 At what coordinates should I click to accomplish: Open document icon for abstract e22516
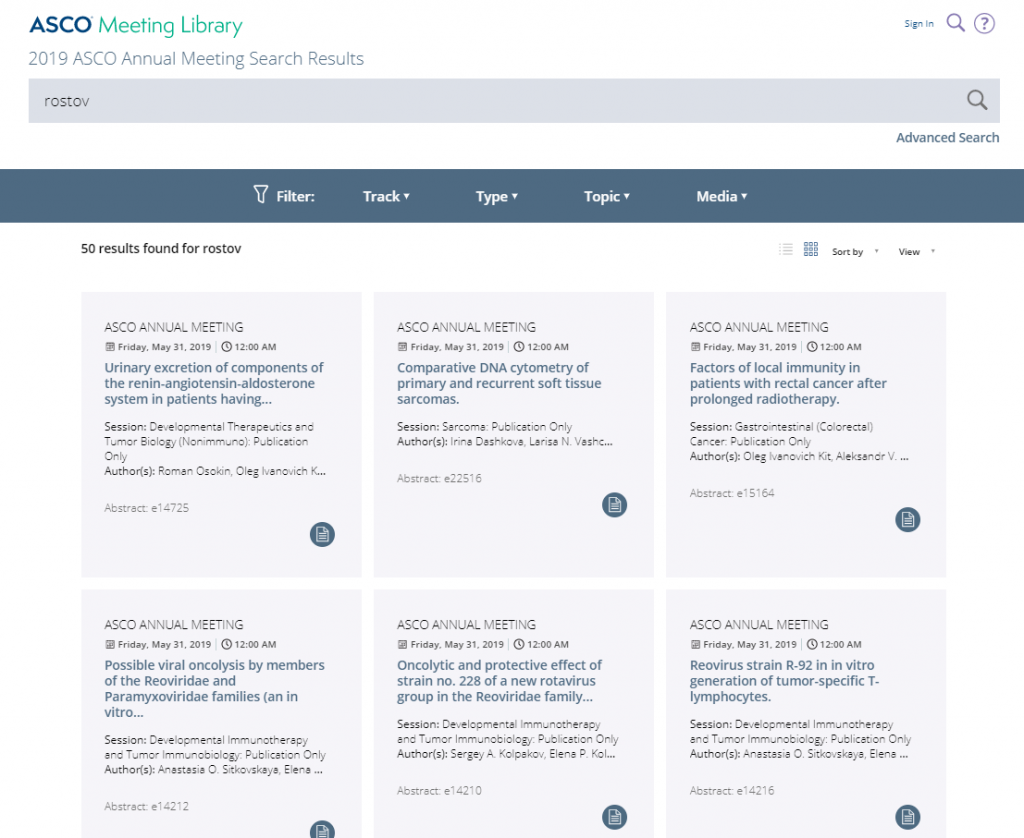click(x=615, y=505)
